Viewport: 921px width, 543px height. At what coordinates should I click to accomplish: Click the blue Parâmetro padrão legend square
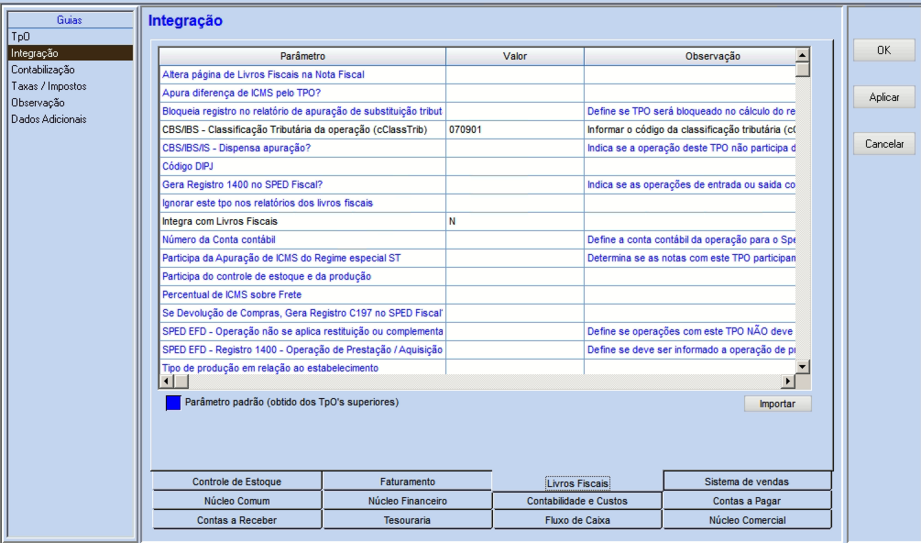pos(173,402)
